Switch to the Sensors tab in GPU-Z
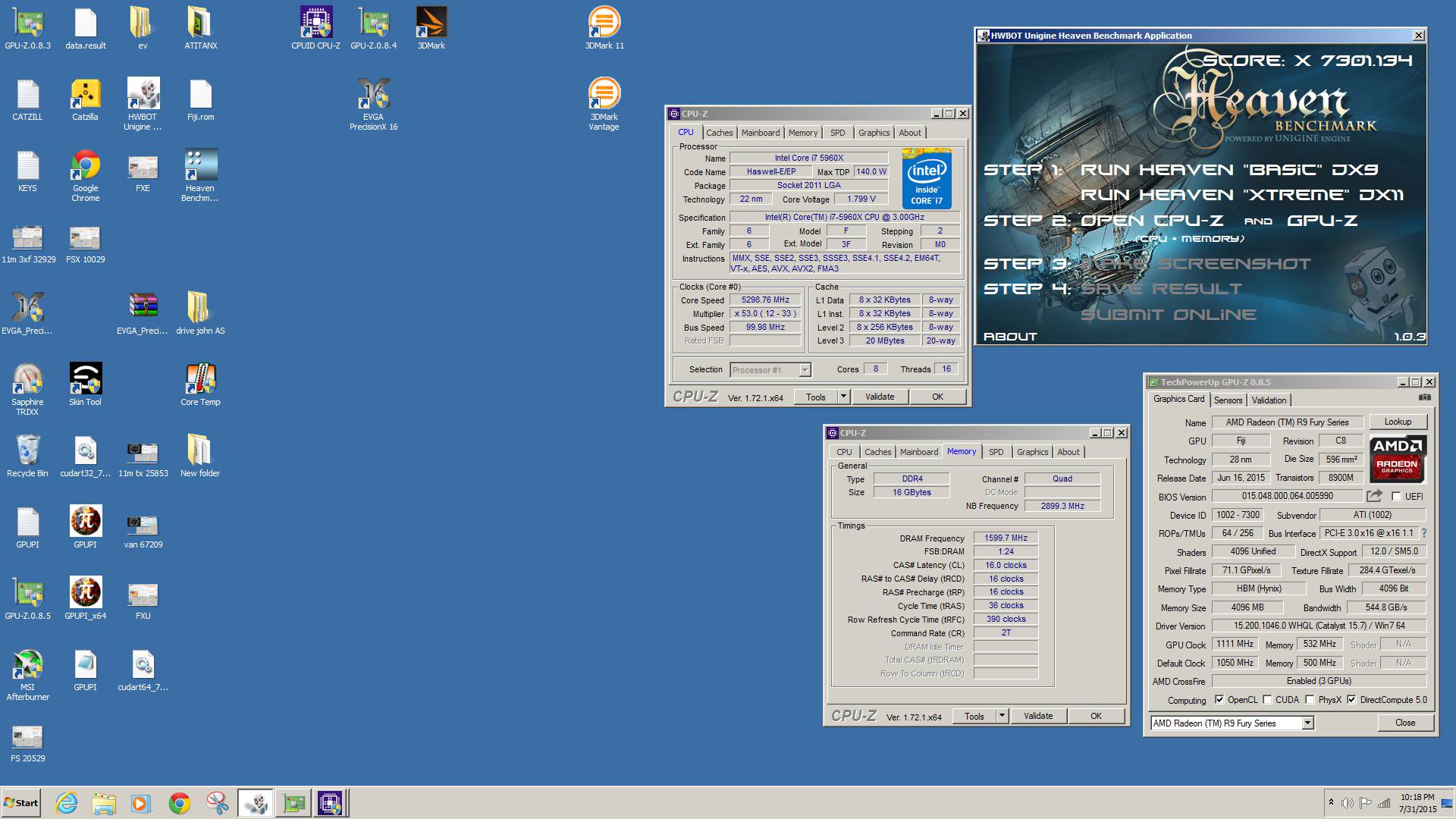This screenshot has height=819, width=1456. tap(1228, 400)
